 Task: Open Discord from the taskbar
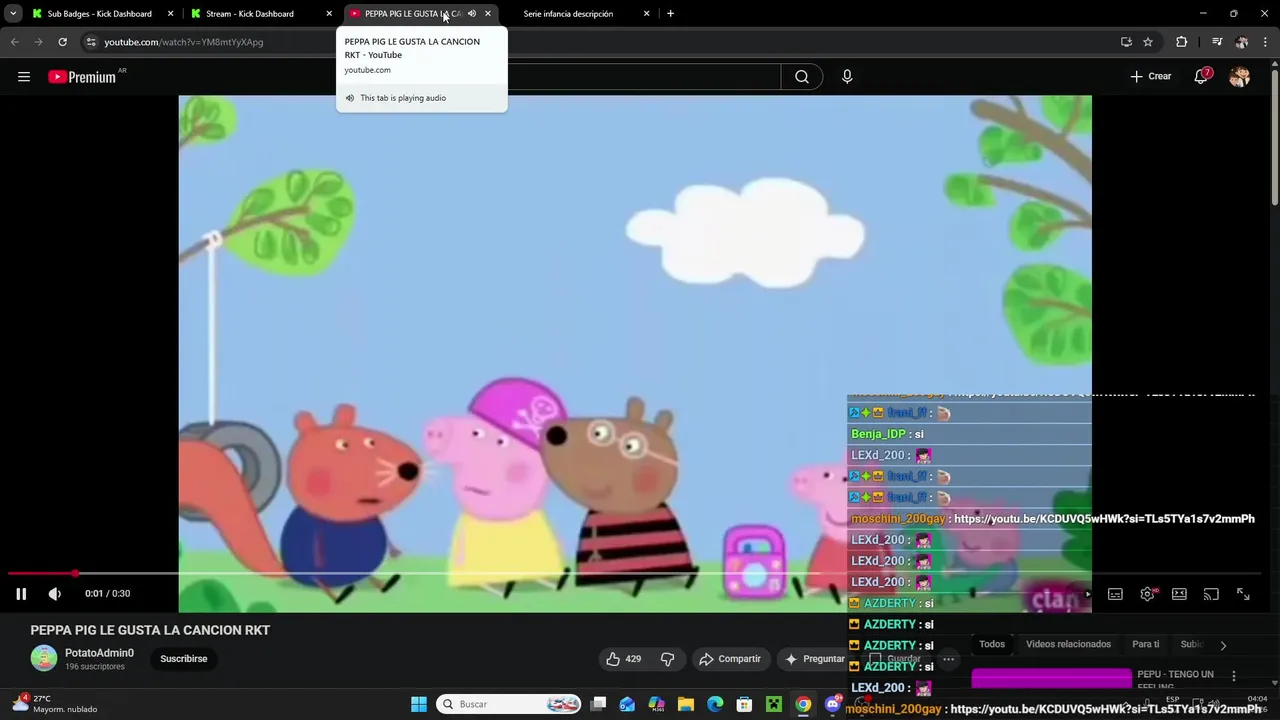coord(832,704)
